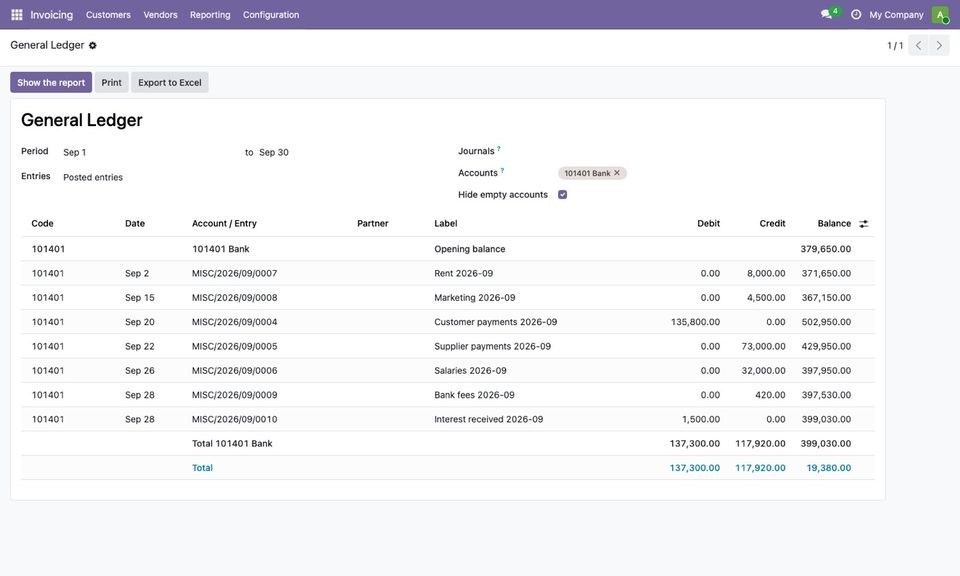Remove the 101401 Bank account tag
960x576 pixels.
coord(617,173)
